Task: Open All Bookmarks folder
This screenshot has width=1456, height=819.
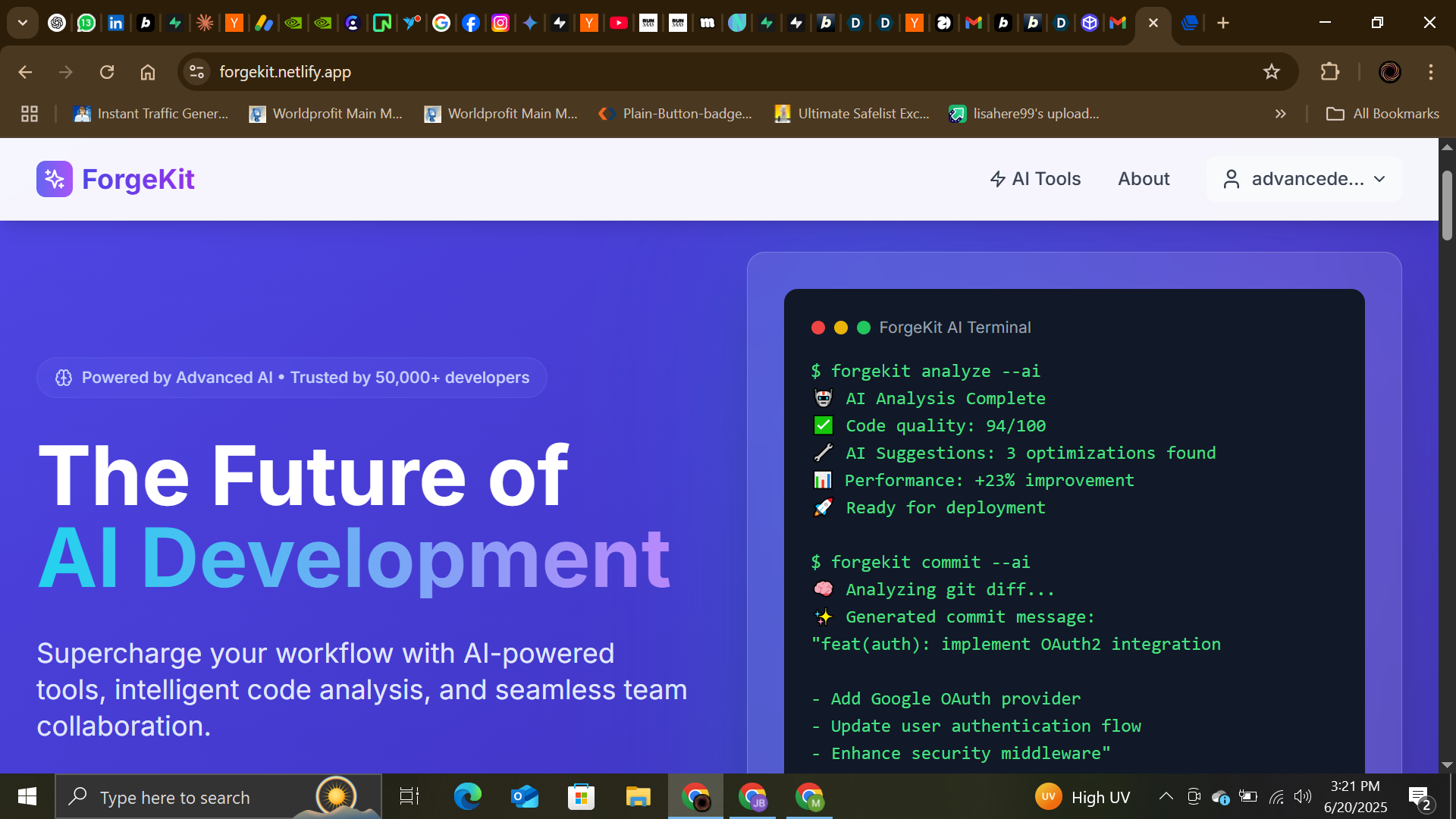Action: [1382, 114]
